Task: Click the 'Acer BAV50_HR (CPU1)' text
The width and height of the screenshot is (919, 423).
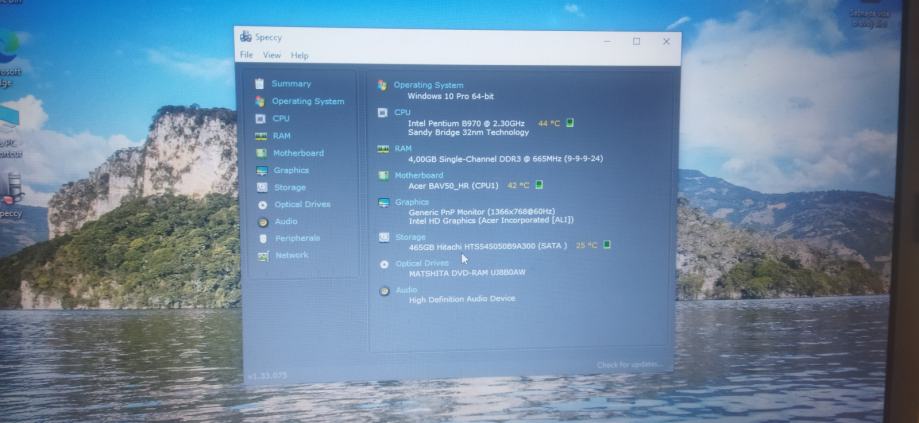Action: pos(454,186)
